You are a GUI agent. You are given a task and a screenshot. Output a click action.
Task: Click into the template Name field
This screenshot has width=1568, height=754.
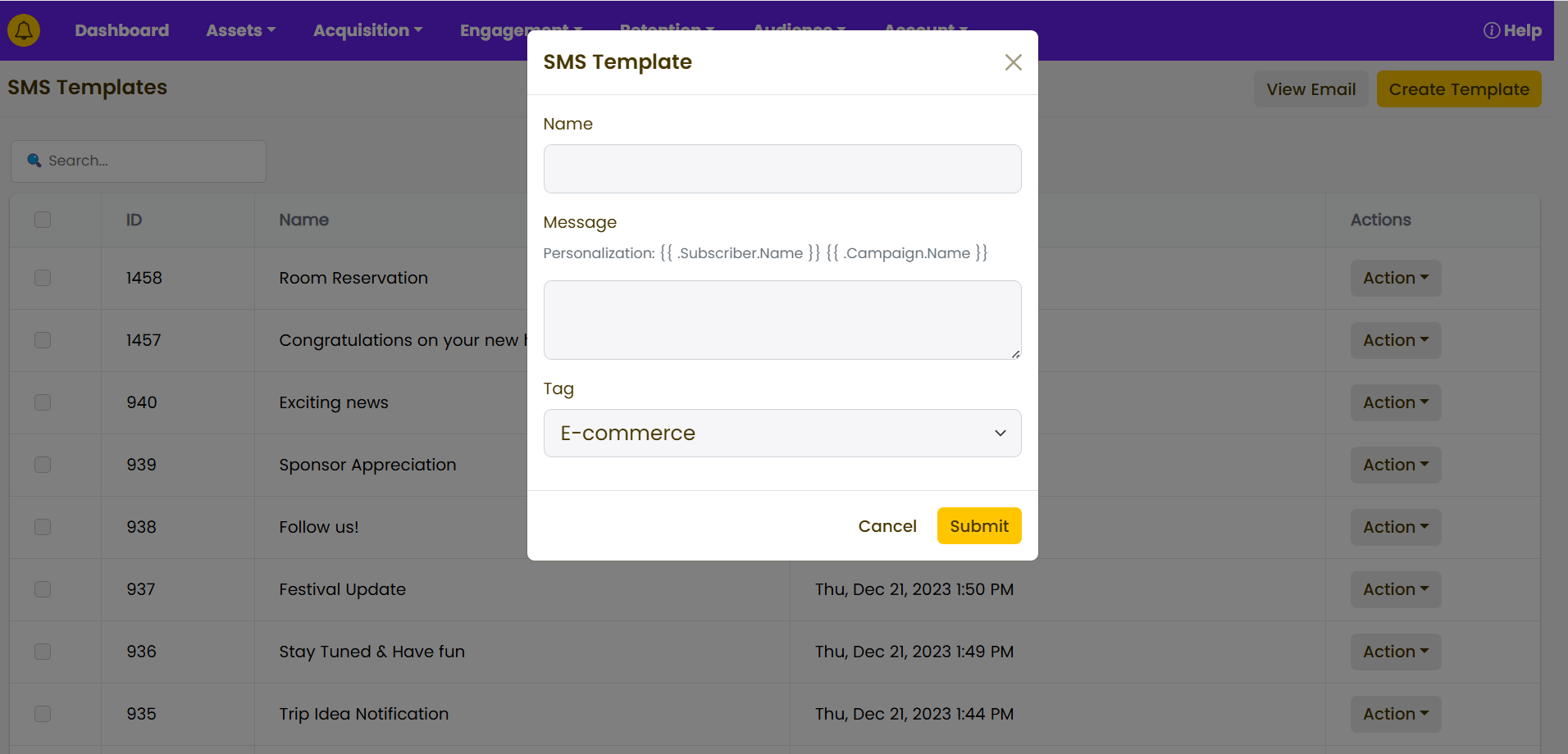(x=782, y=169)
